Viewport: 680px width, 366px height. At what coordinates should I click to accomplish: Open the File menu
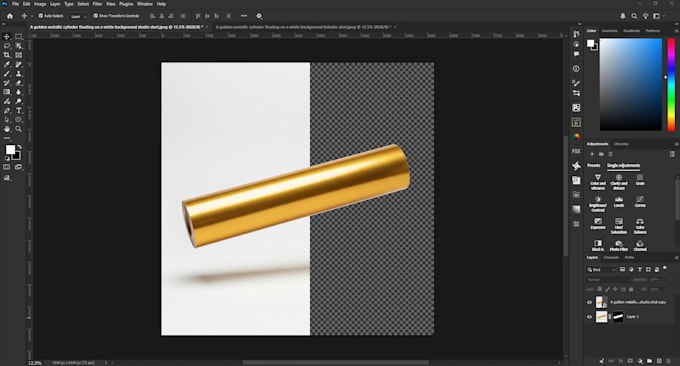click(x=15, y=4)
